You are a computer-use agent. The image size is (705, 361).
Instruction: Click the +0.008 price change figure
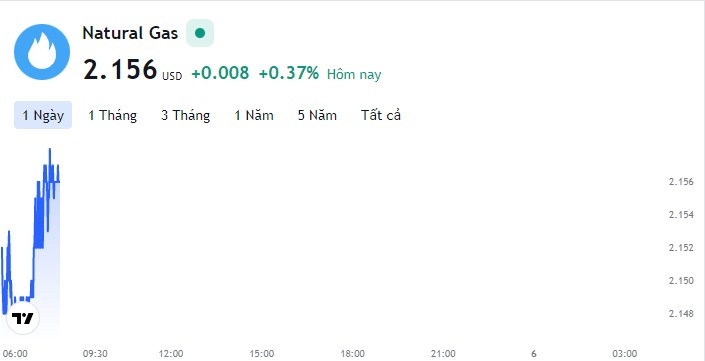tap(220, 72)
